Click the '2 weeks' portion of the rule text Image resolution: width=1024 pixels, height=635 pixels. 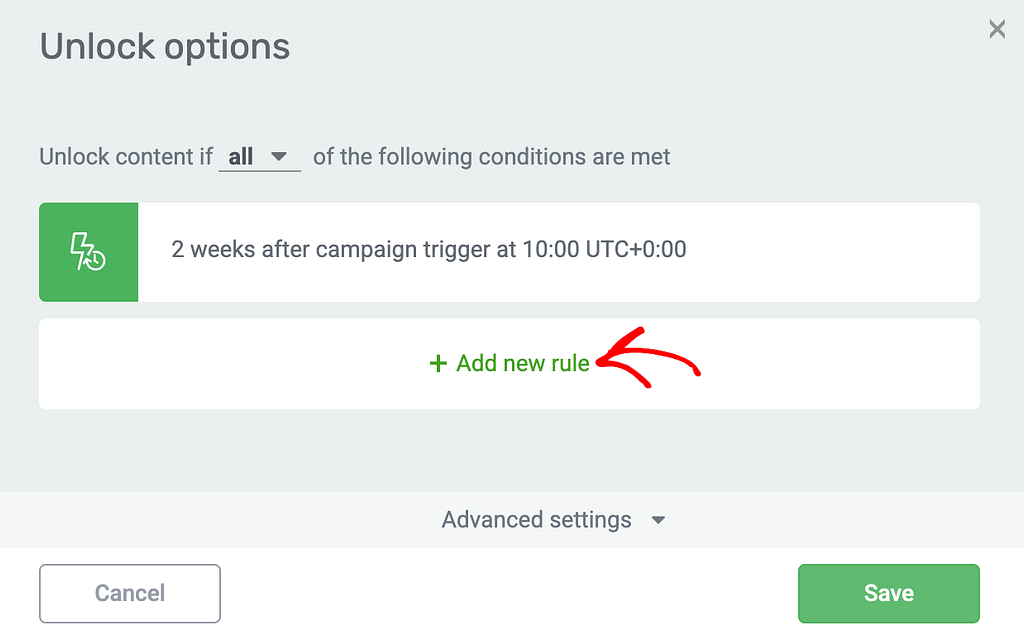tap(213, 250)
